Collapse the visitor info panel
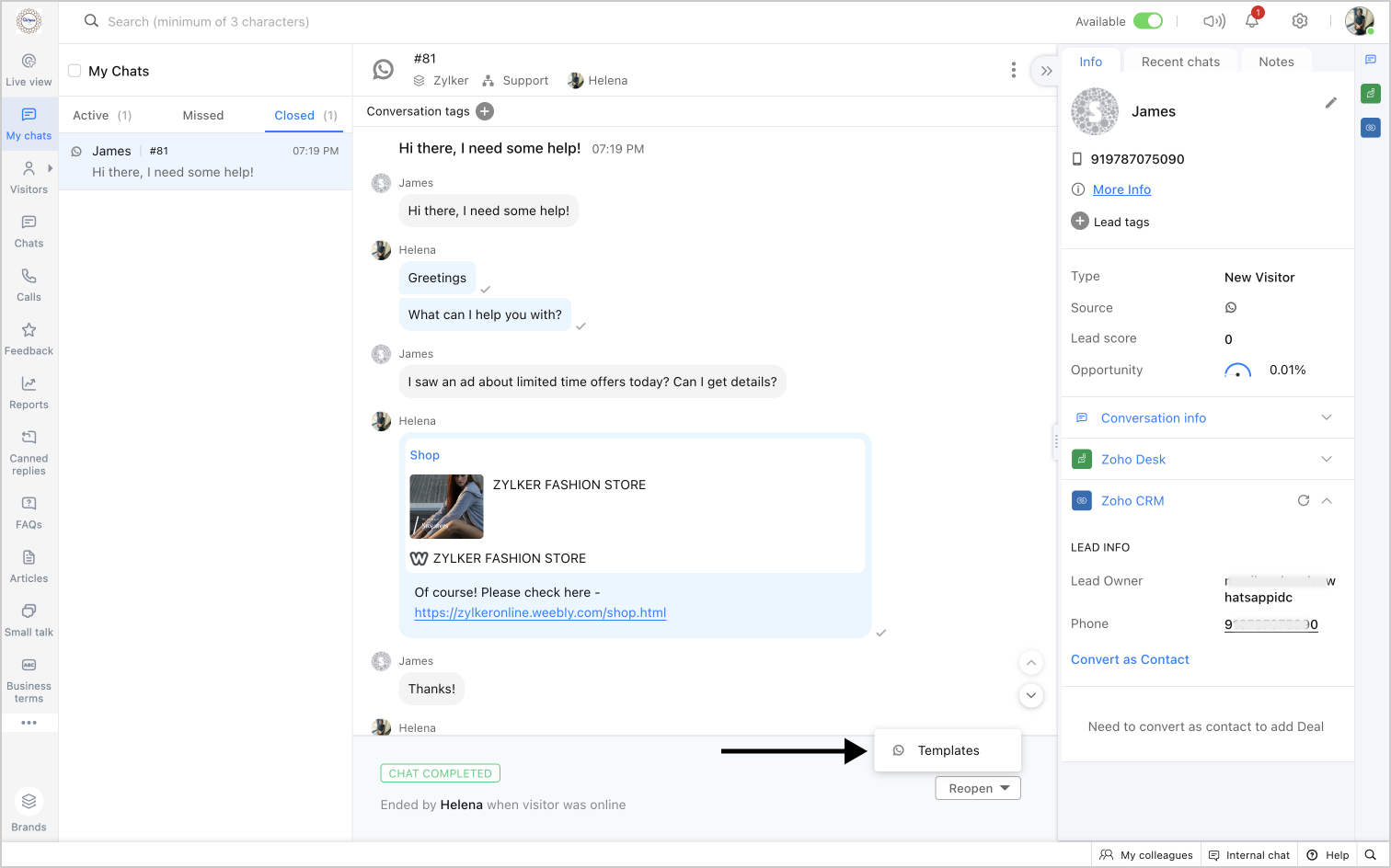The width and height of the screenshot is (1391, 868). click(1046, 71)
